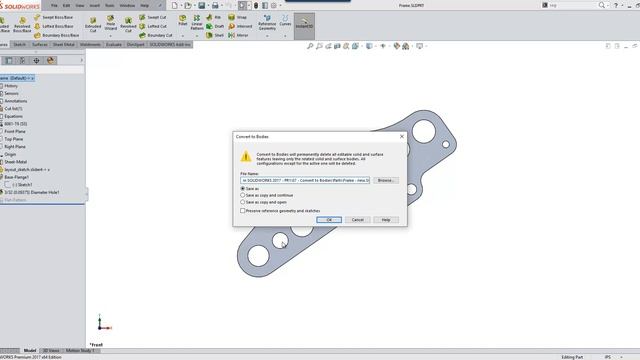Expand the Curves dropdown arrow
The width and height of the screenshot is (640, 360).
tap(285, 36)
